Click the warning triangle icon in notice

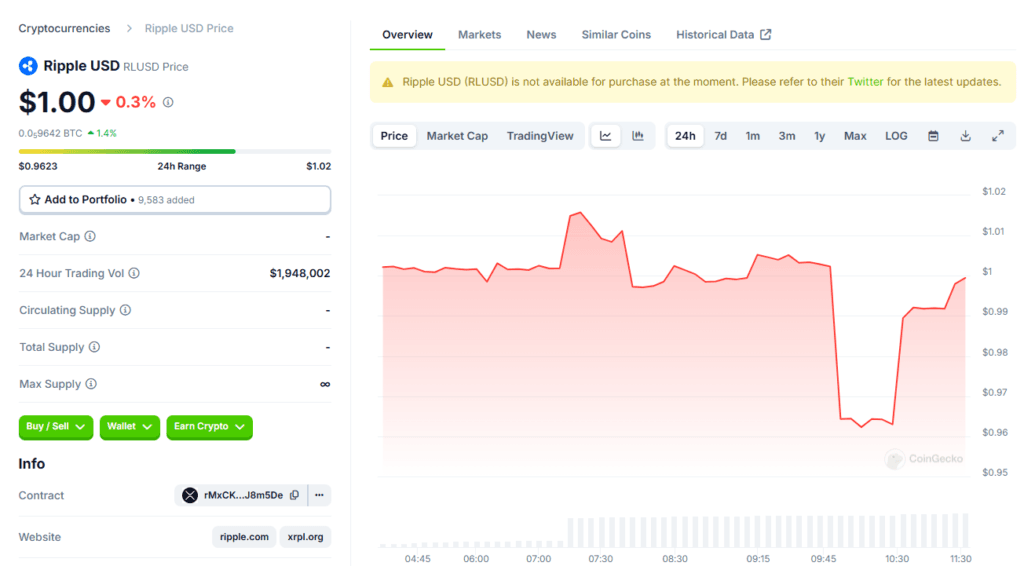pos(388,82)
